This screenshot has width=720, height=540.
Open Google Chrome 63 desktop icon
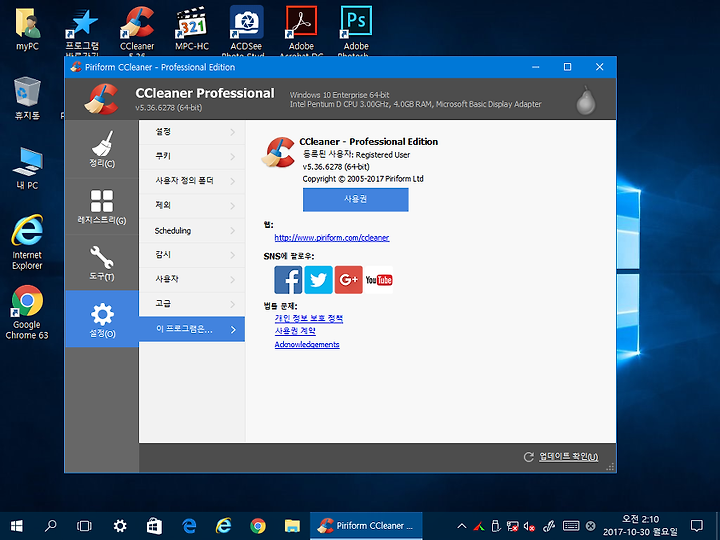coord(27,313)
